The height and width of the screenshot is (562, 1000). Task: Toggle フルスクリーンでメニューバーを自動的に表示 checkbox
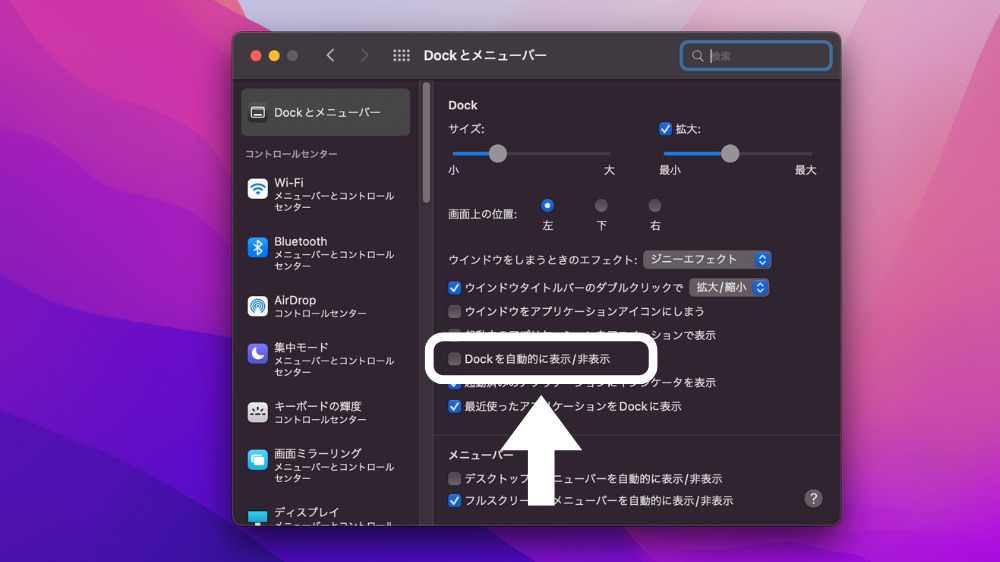coord(454,501)
